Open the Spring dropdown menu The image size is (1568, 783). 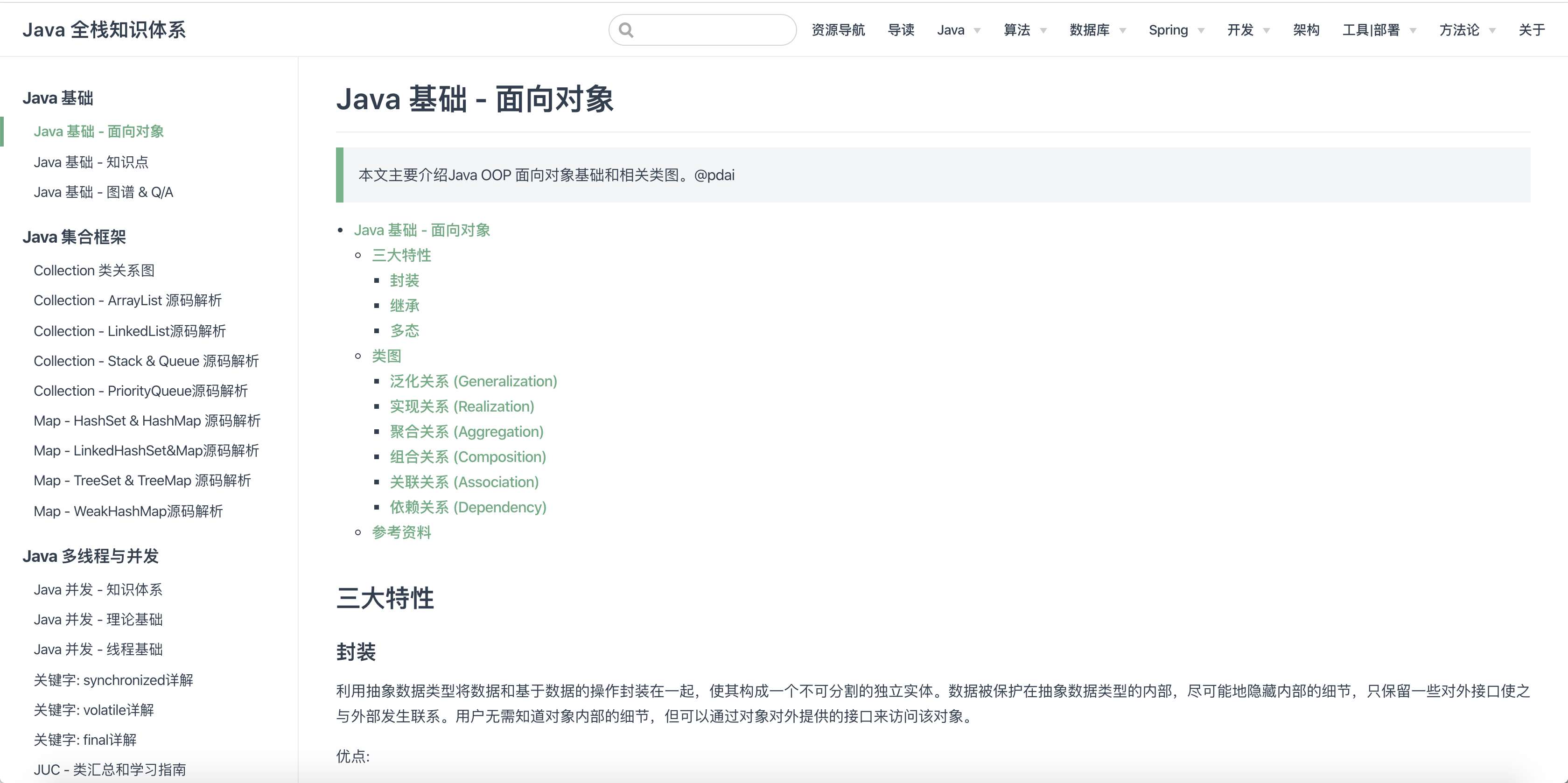tap(1176, 30)
